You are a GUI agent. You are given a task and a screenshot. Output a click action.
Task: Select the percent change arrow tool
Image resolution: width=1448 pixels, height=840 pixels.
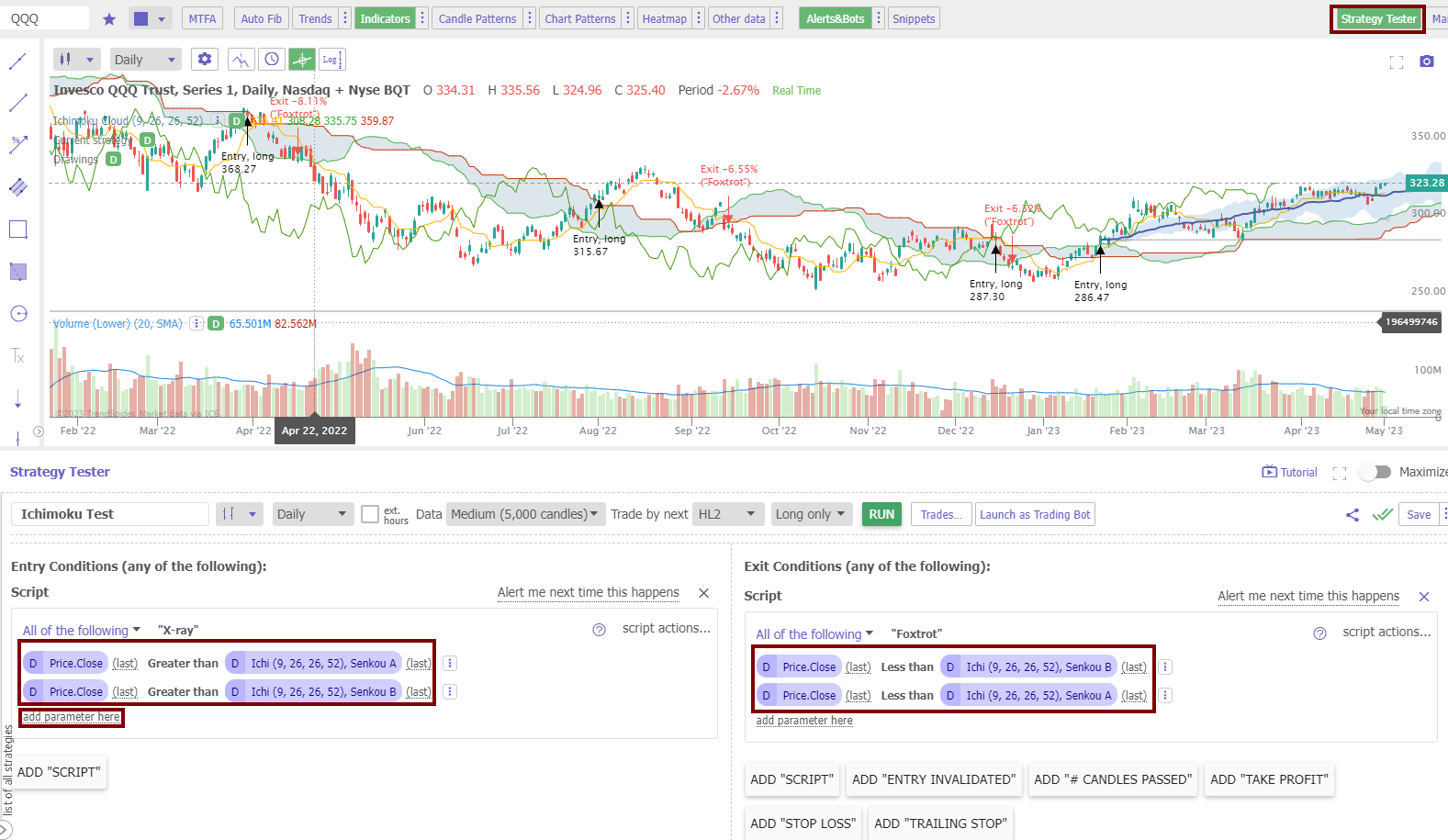tap(17, 145)
